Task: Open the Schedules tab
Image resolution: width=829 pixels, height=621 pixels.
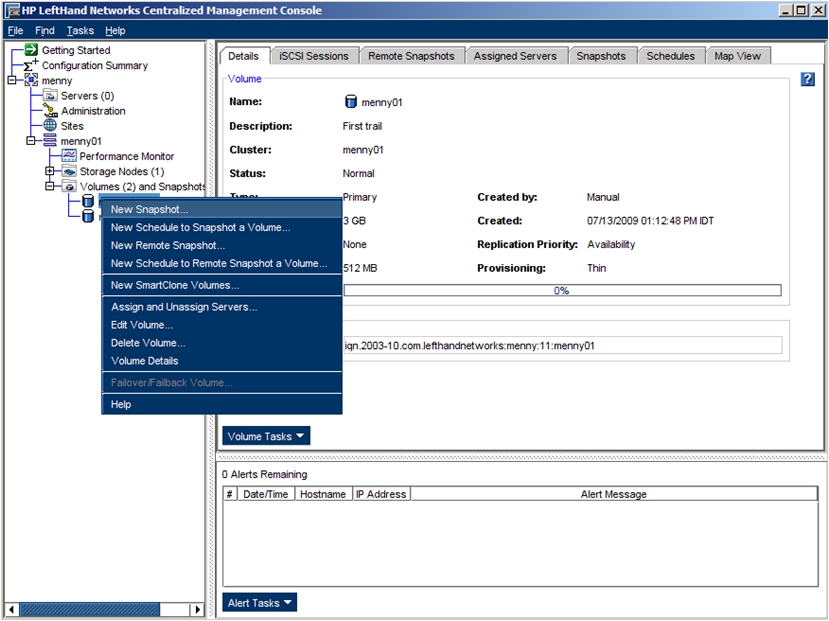Action: click(x=671, y=56)
